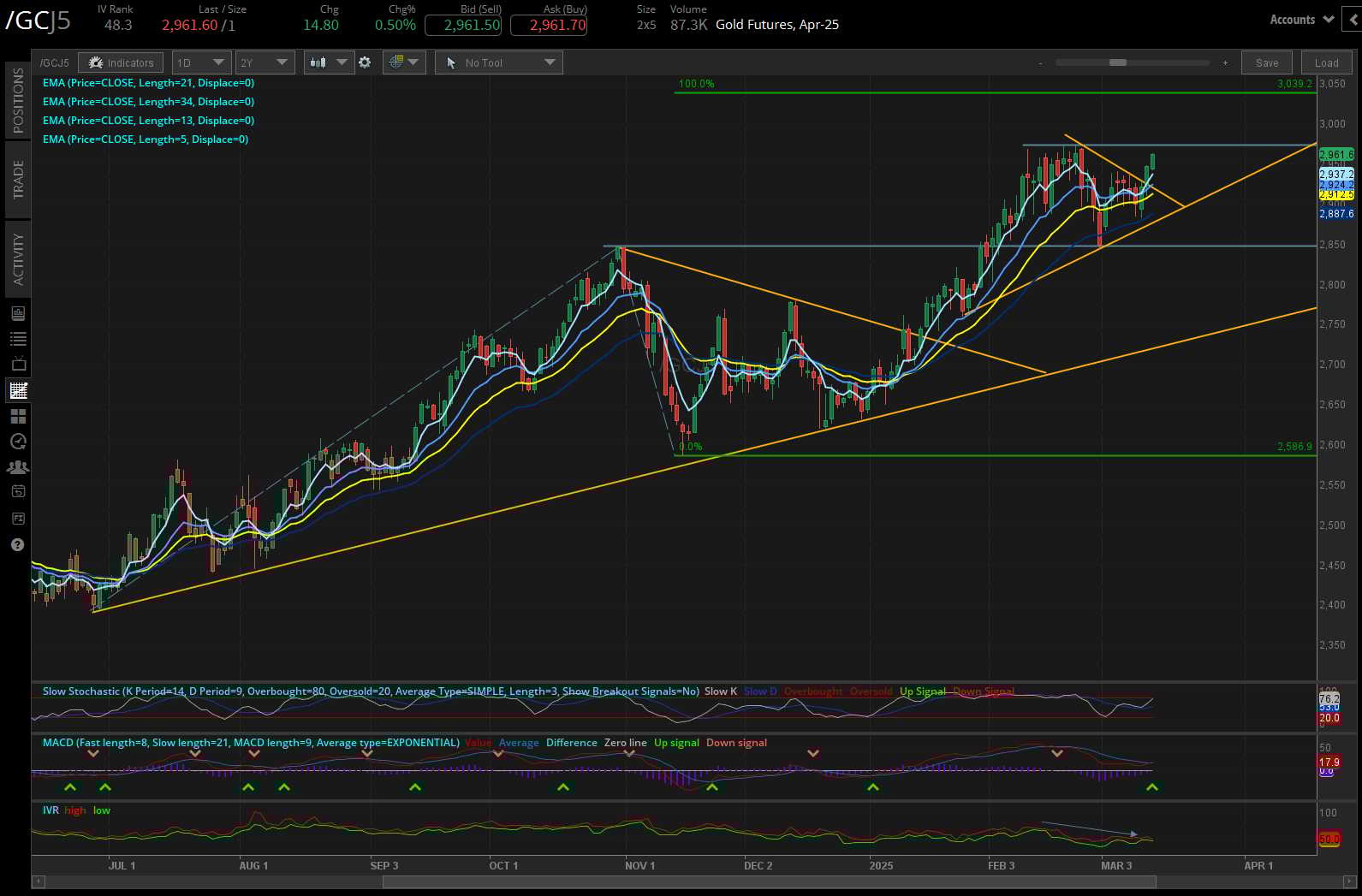Click the Gold Futures, Apr-25 description
Screen dimensions: 1362x896
[x=777, y=25]
